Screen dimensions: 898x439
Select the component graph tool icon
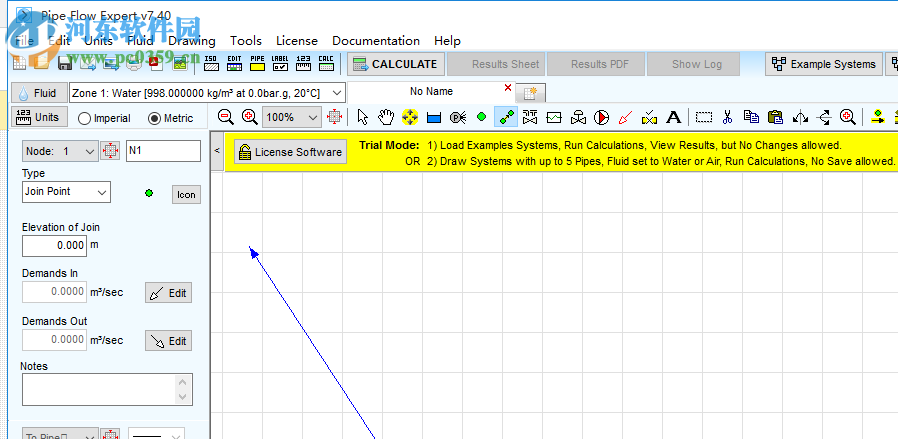[x=554, y=117]
